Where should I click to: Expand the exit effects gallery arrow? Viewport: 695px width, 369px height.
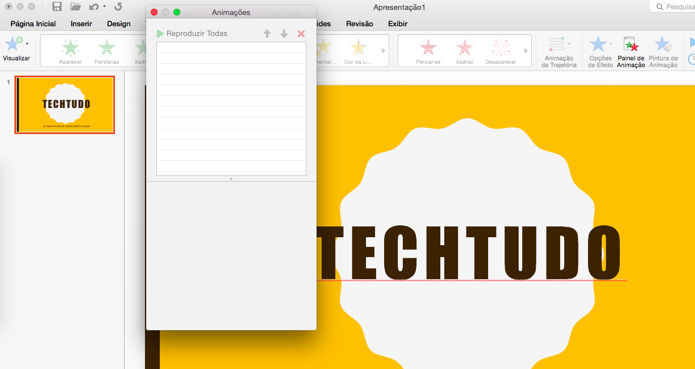(x=526, y=50)
